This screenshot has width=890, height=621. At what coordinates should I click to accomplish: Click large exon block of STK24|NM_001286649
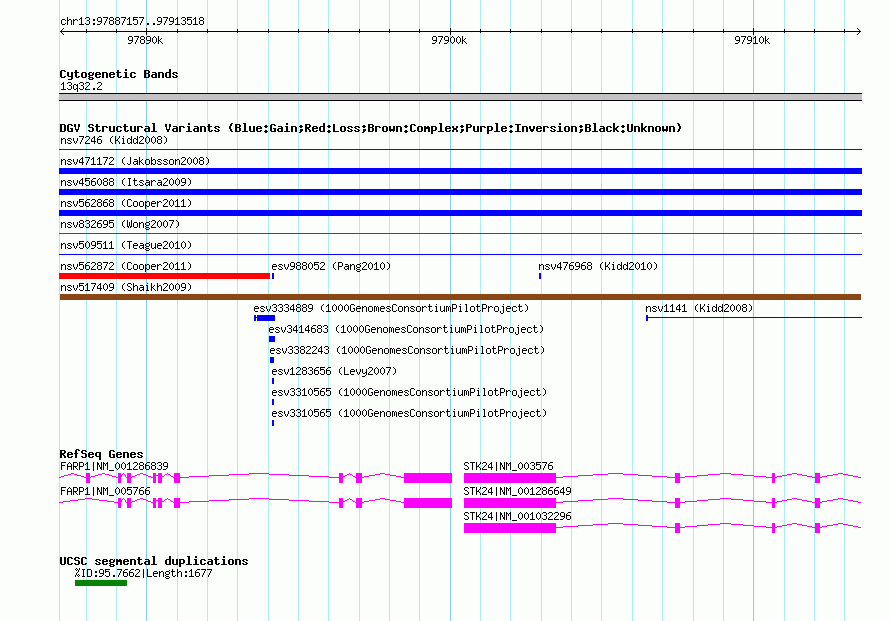(510, 503)
